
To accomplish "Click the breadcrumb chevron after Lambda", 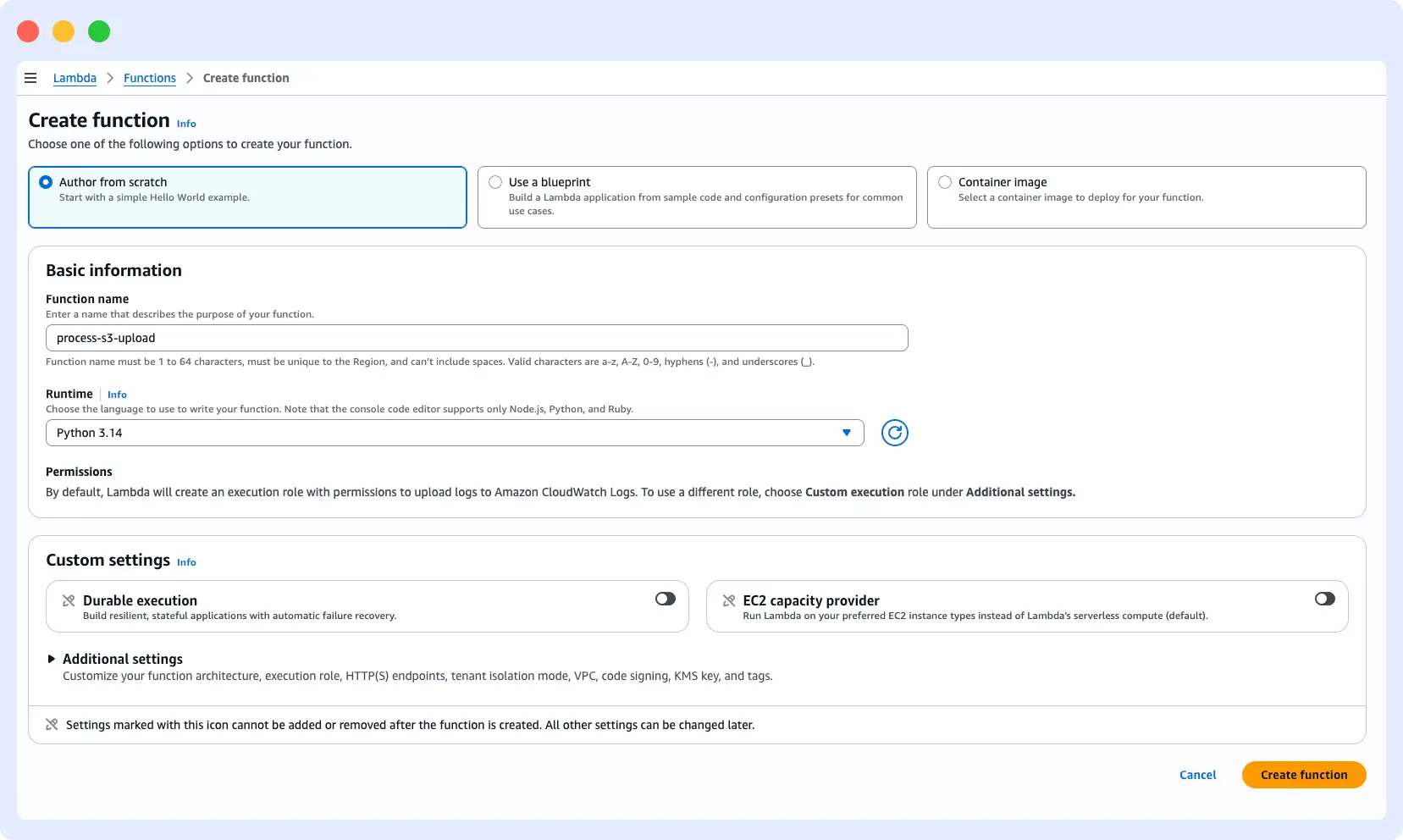I will coord(110,78).
